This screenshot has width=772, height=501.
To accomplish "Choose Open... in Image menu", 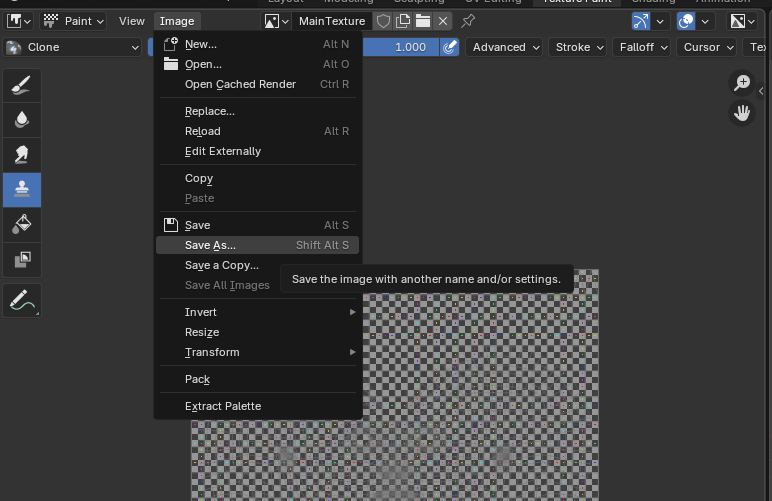I will pos(257,64).
